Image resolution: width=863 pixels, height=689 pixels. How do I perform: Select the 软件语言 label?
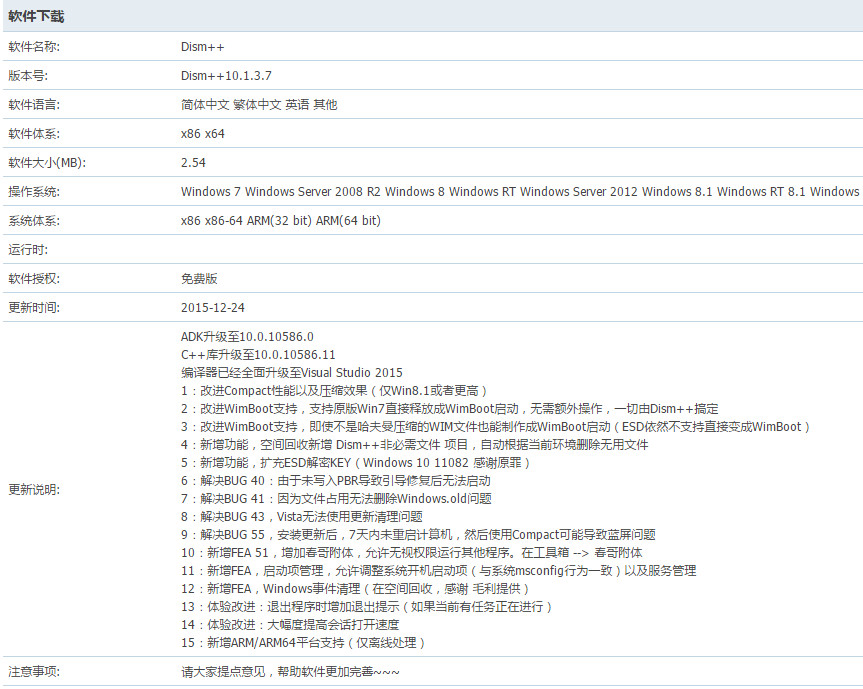click(x=34, y=105)
